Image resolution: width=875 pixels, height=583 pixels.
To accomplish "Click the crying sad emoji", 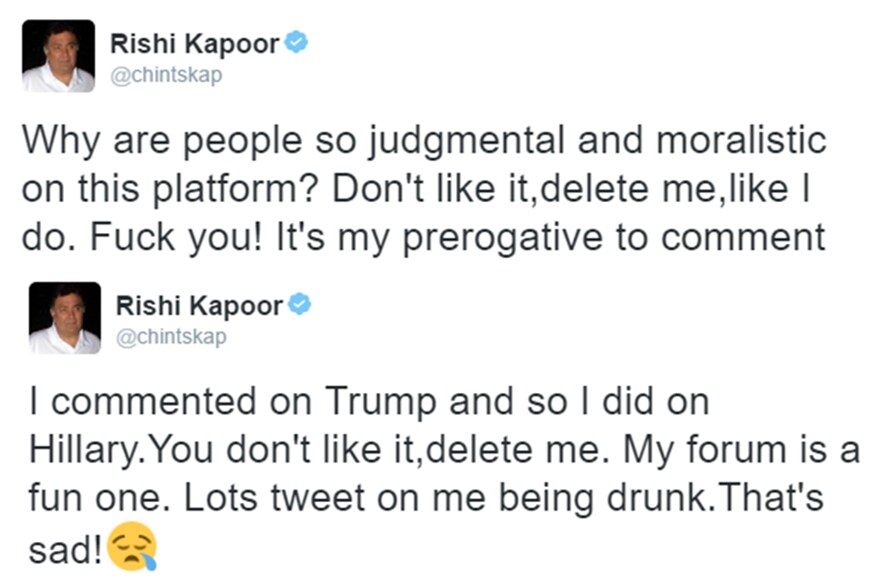I will (x=132, y=546).
